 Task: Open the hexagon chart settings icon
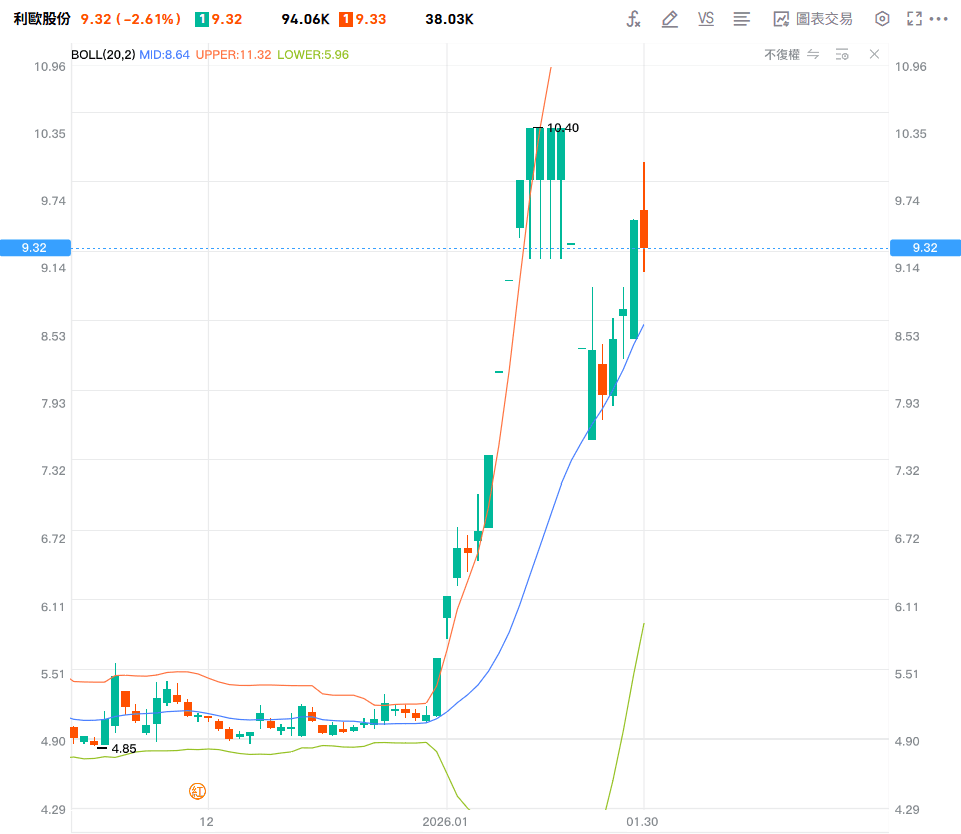[881, 19]
